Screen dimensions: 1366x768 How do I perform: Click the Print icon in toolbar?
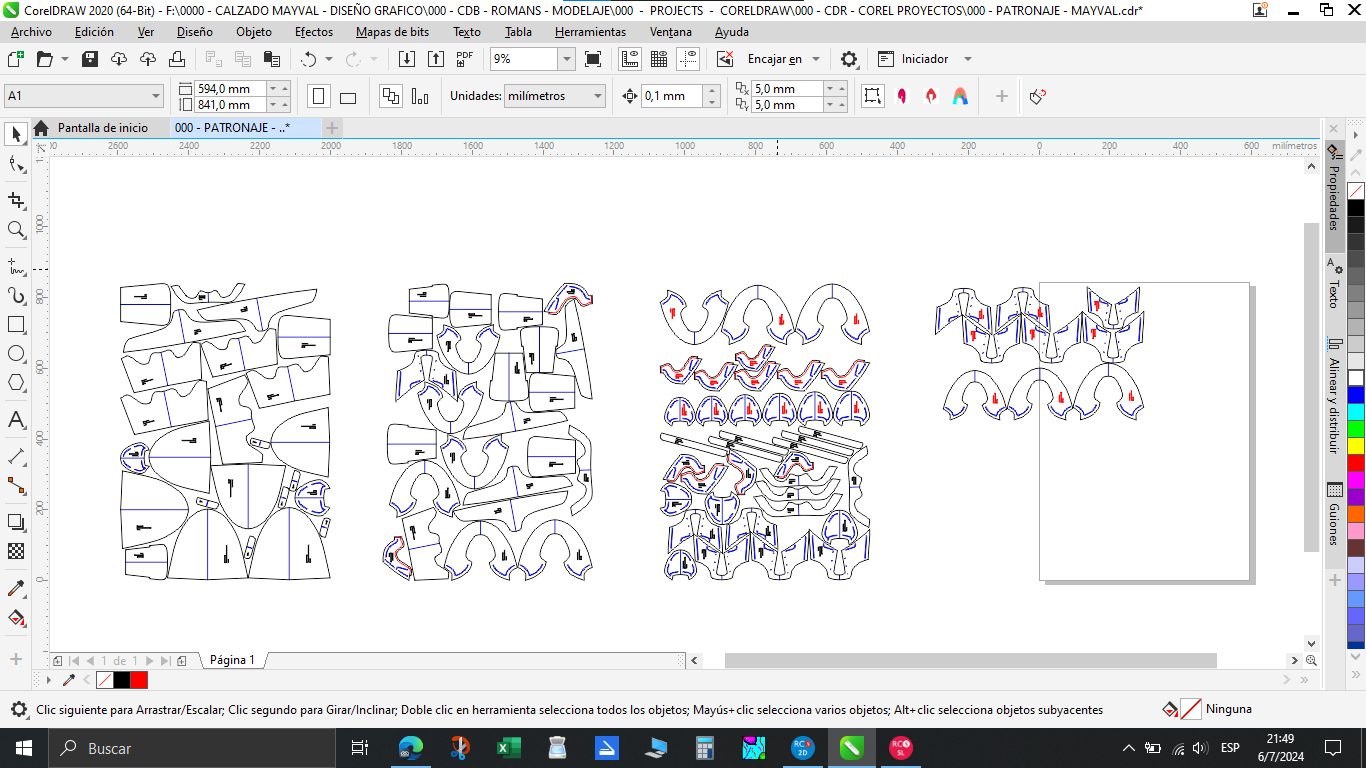(x=177, y=59)
